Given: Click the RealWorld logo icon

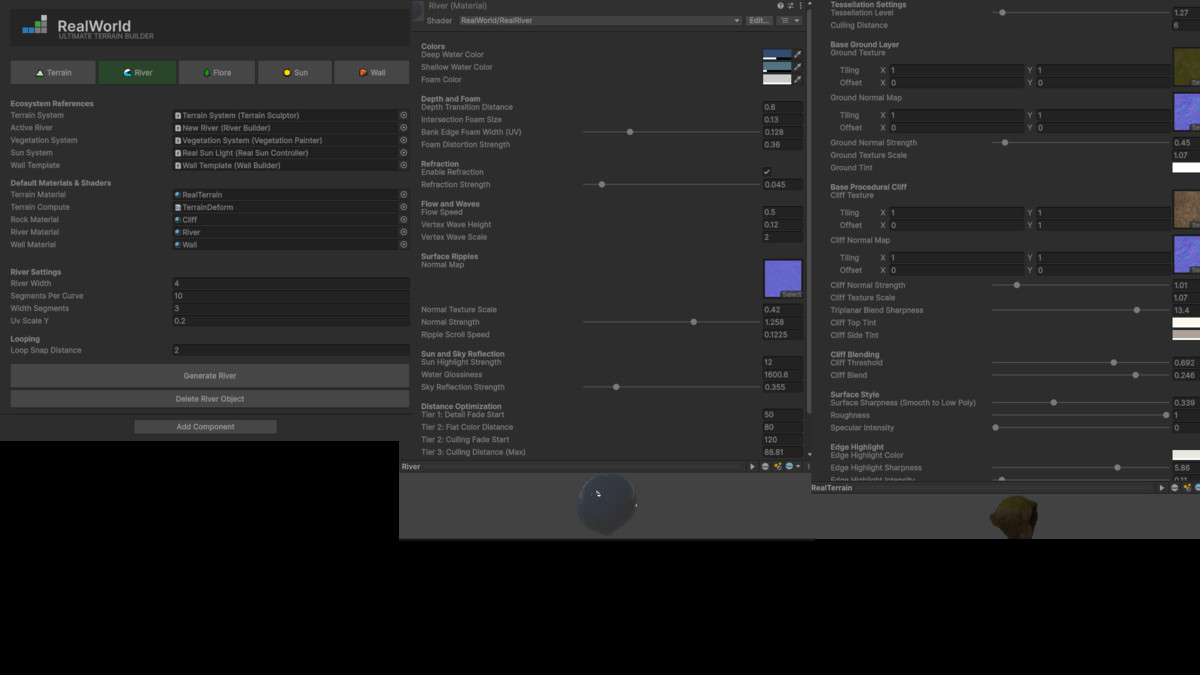Looking at the screenshot, I should [35, 25].
